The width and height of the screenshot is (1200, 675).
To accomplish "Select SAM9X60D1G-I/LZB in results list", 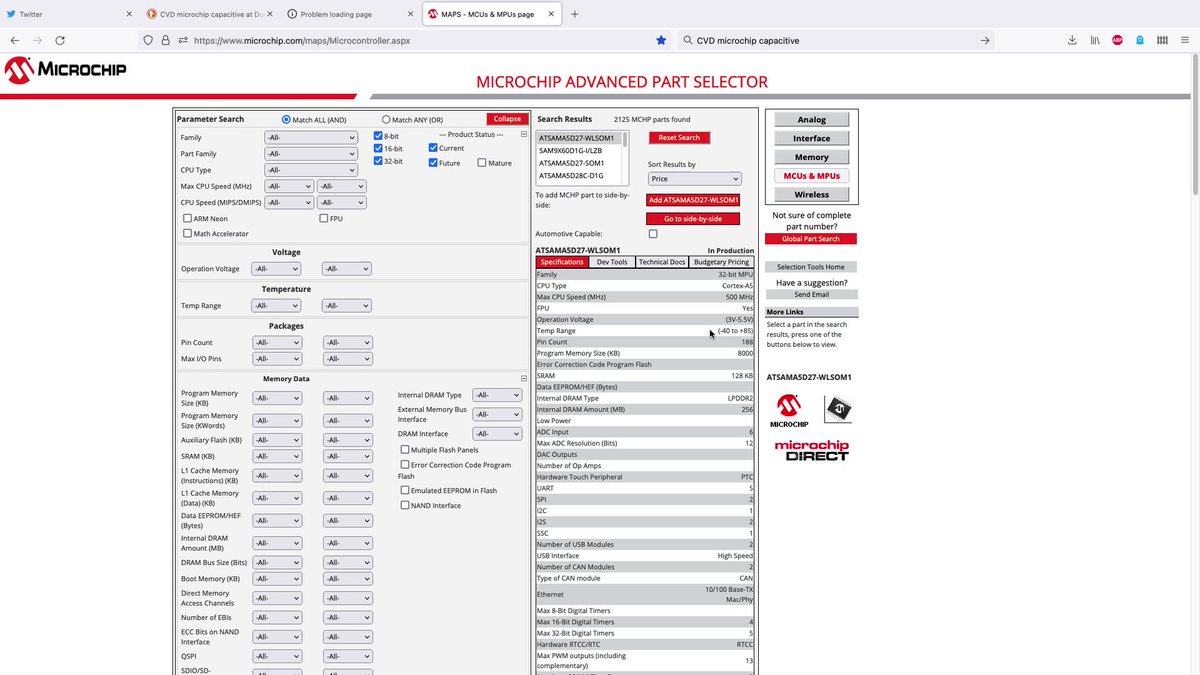I will click(571, 150).
